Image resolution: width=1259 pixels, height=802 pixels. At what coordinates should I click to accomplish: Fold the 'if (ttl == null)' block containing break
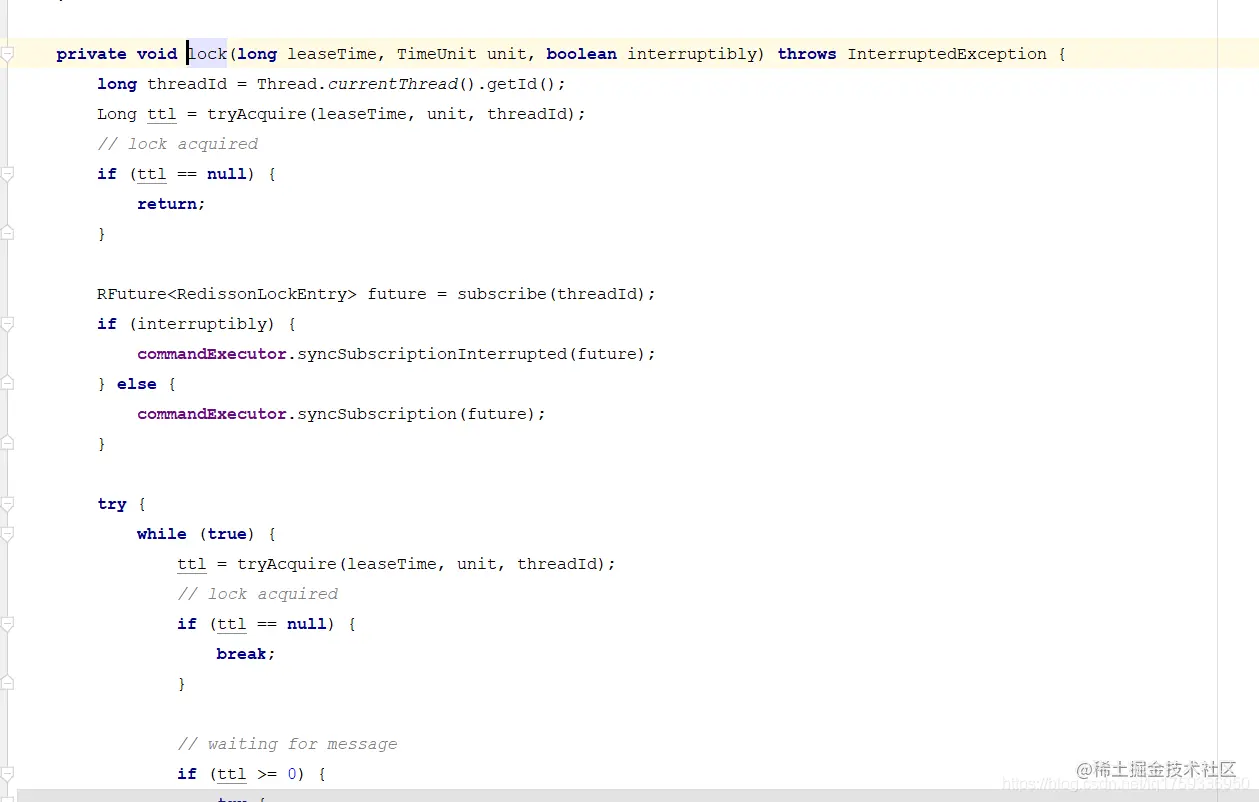pos(6,624)
